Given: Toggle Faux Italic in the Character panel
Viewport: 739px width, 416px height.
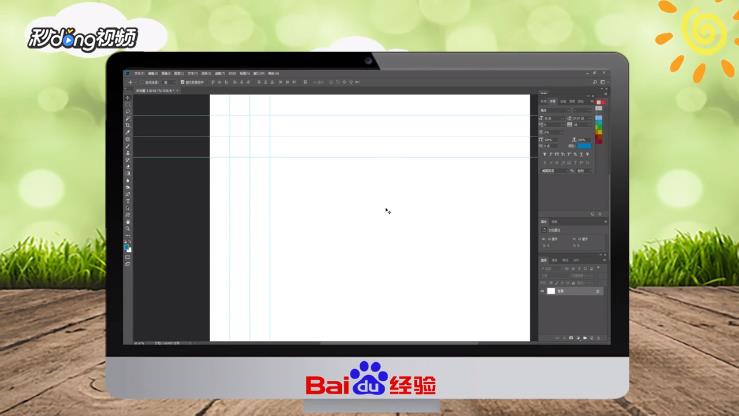Looking at the screenshot, I should click(x=550, y=155).
